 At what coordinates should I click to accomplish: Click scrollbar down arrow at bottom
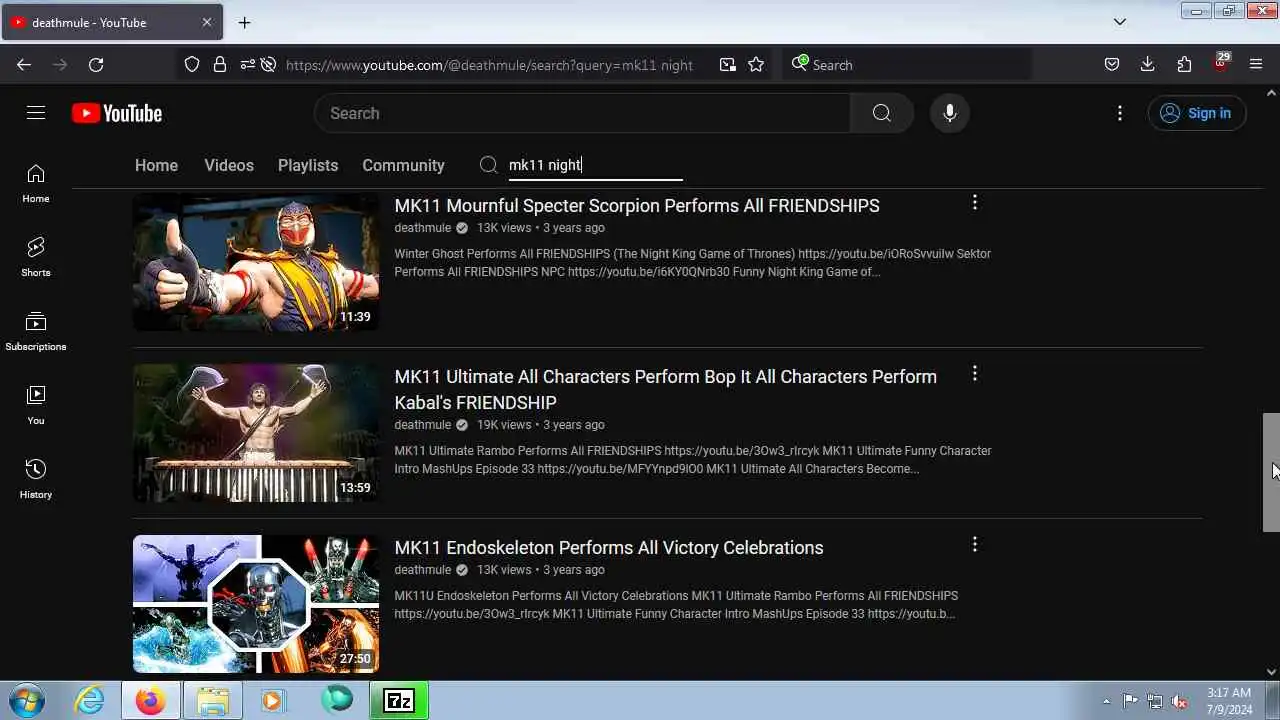click(x=1271, y=672)
